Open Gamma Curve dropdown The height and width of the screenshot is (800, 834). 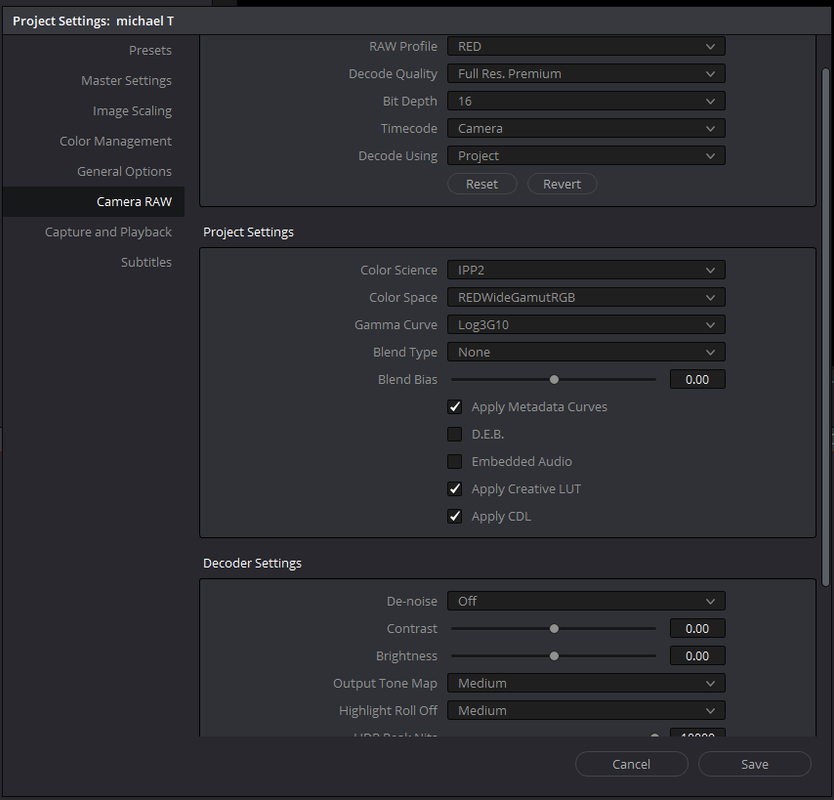click(586, 324)
